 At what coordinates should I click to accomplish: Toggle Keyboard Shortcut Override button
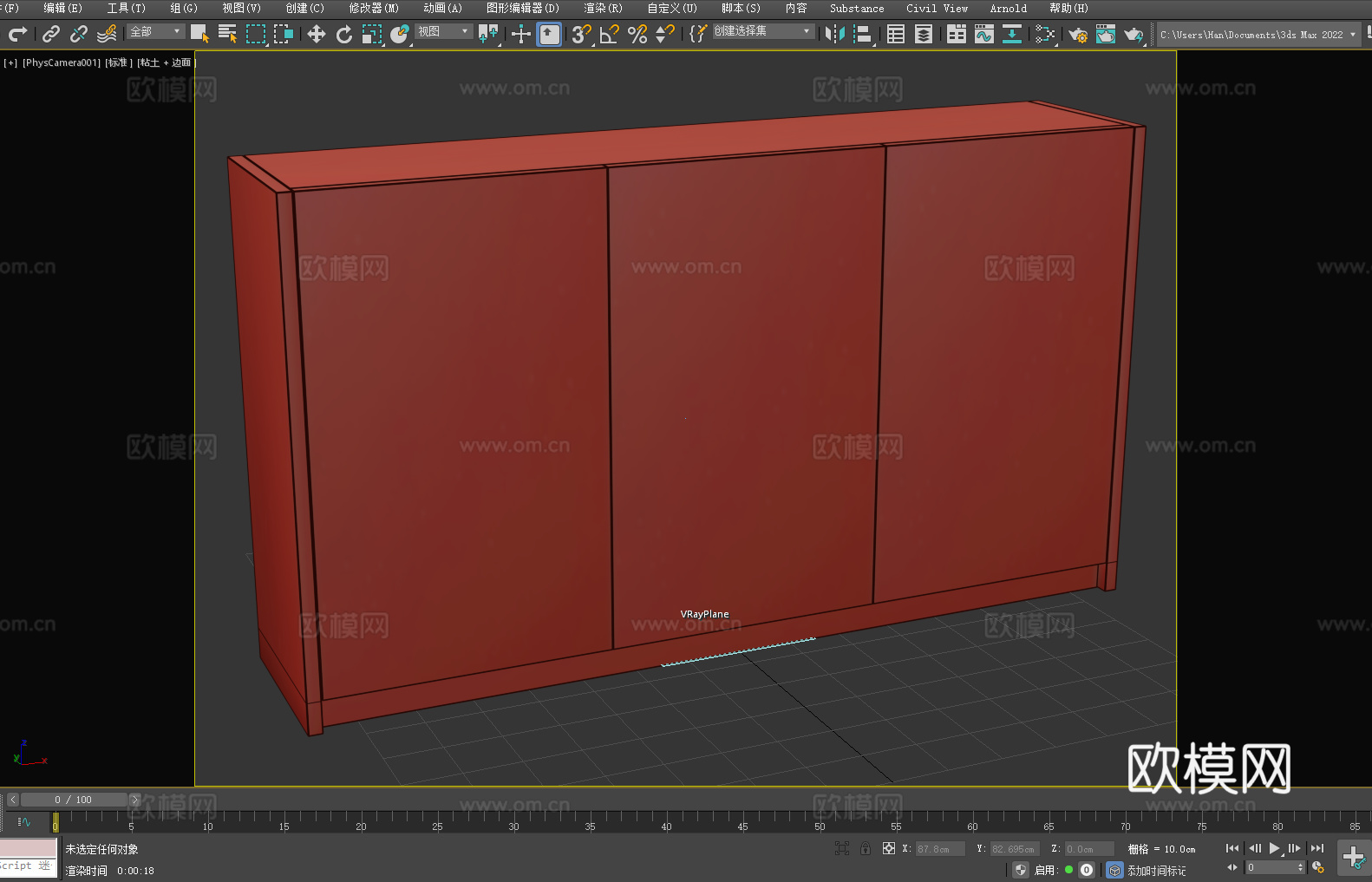click(549, 34)
